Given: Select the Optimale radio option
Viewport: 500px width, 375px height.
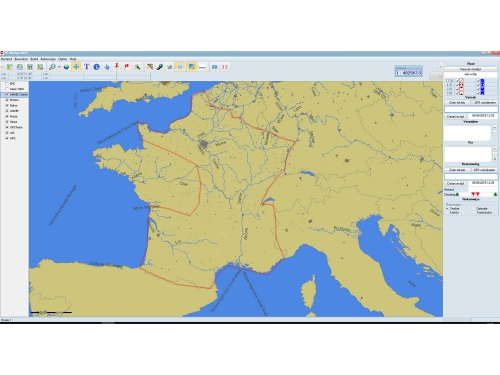Looking at the screenshot, I should 474,208.
